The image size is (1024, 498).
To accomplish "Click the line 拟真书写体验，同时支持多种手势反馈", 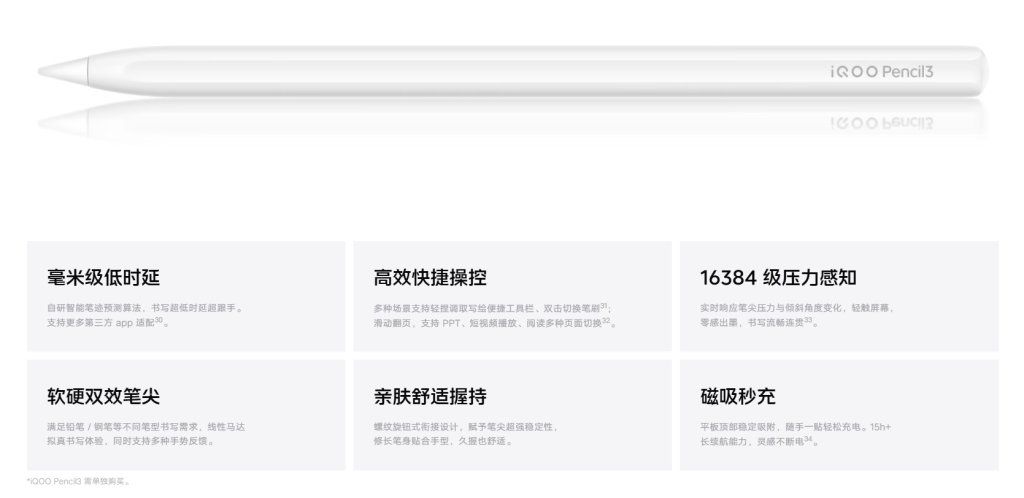I will click(x=131, y=441).
